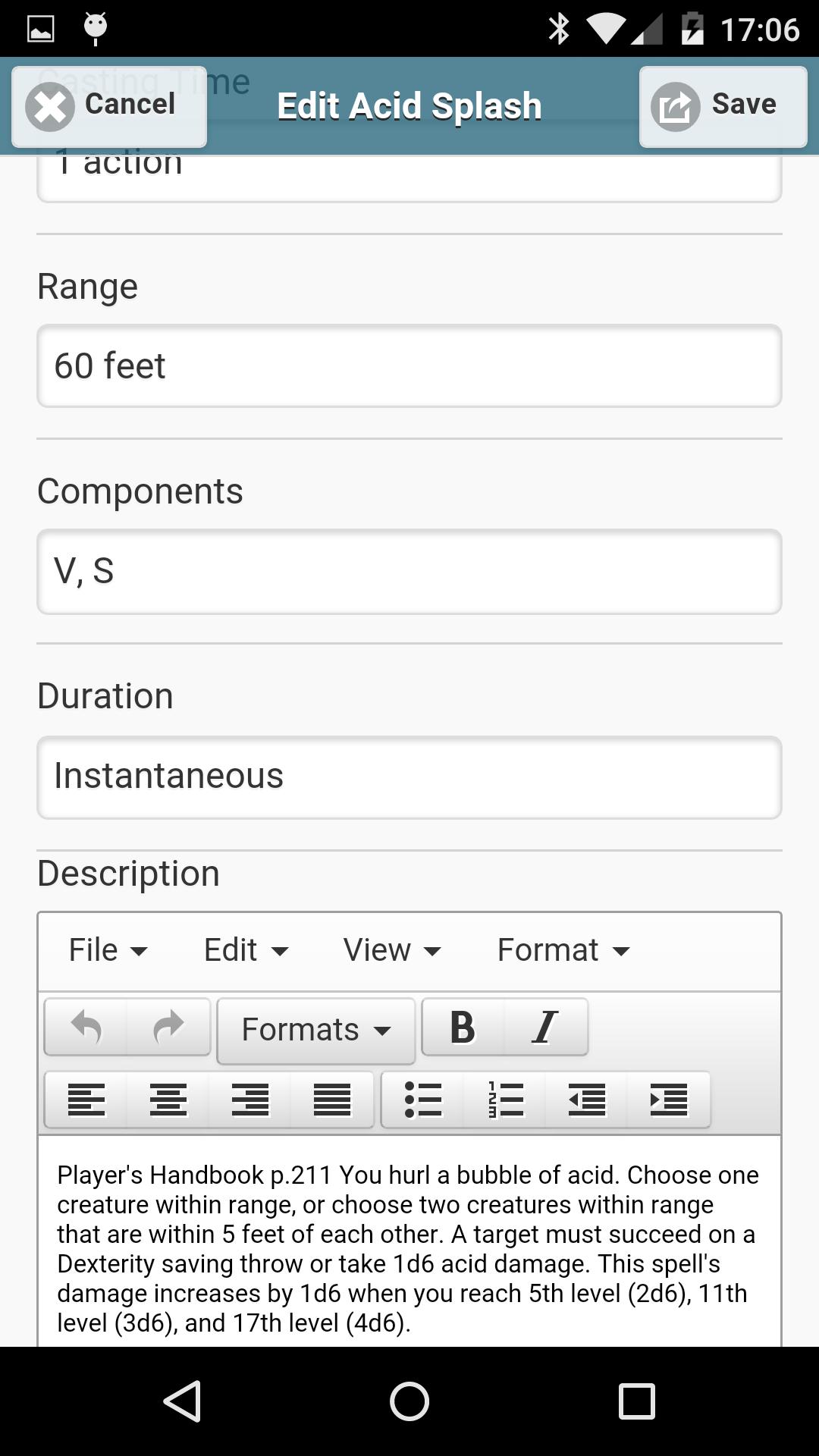Expand the View menu
Screen dimensions: 819x1456
(391, 950)
